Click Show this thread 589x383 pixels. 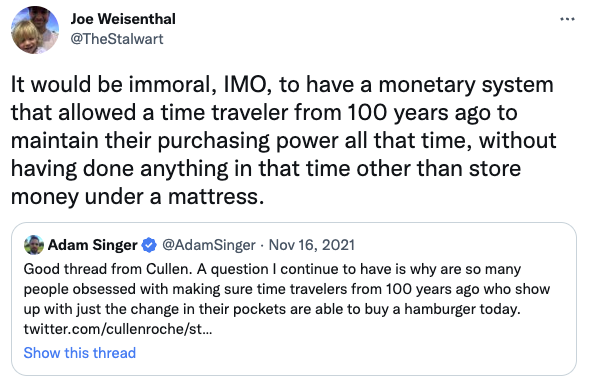point(80,353)
